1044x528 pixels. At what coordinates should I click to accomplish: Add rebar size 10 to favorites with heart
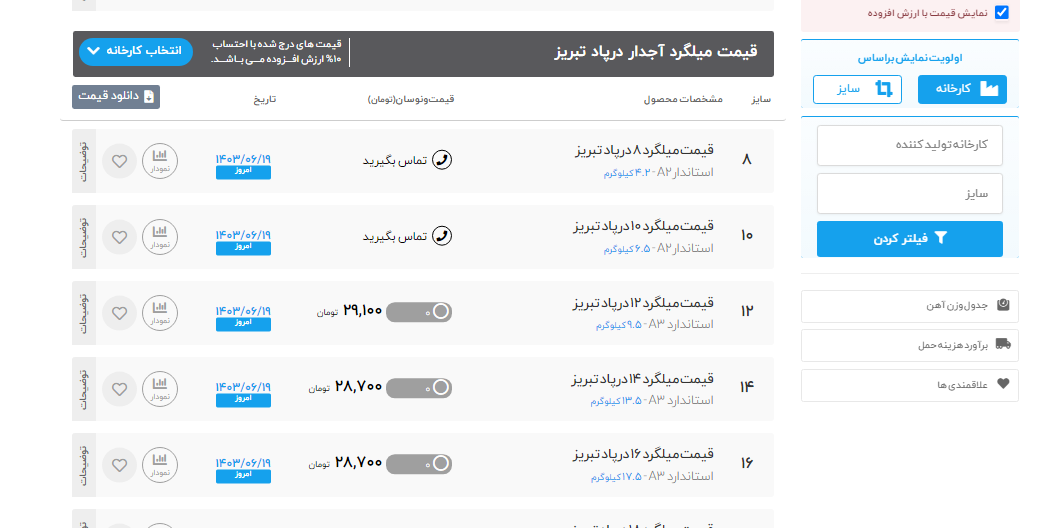coord(119,237)
